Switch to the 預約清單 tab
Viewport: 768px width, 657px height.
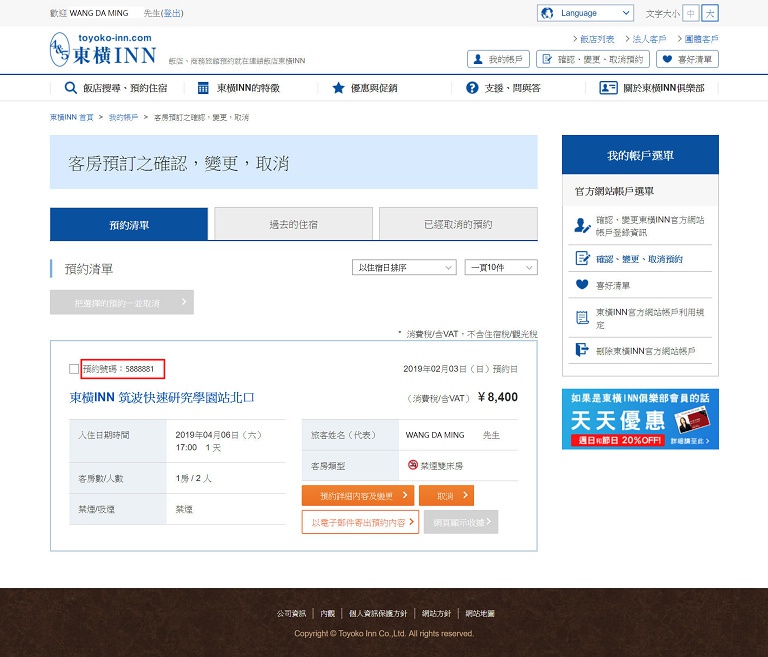[x=129, y=224]
